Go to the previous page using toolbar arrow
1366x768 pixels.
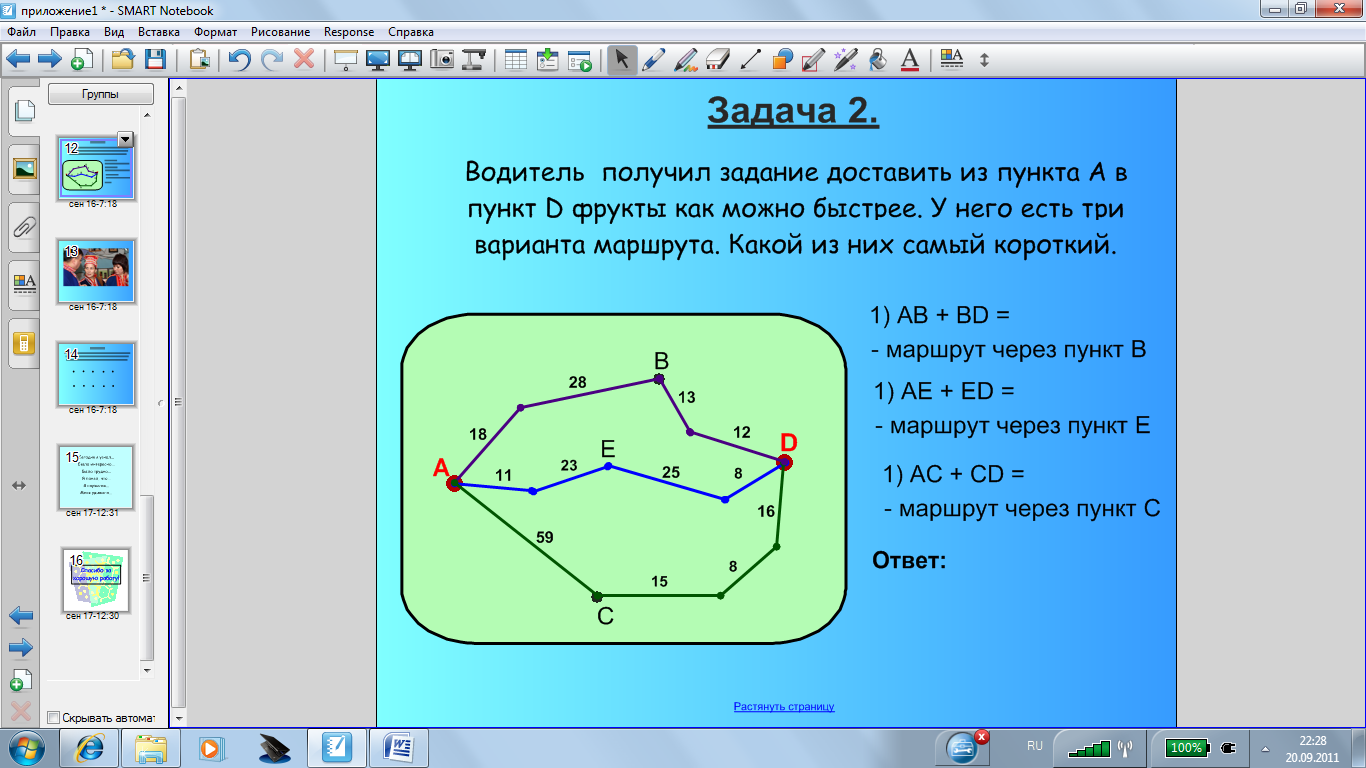[18, 59]
